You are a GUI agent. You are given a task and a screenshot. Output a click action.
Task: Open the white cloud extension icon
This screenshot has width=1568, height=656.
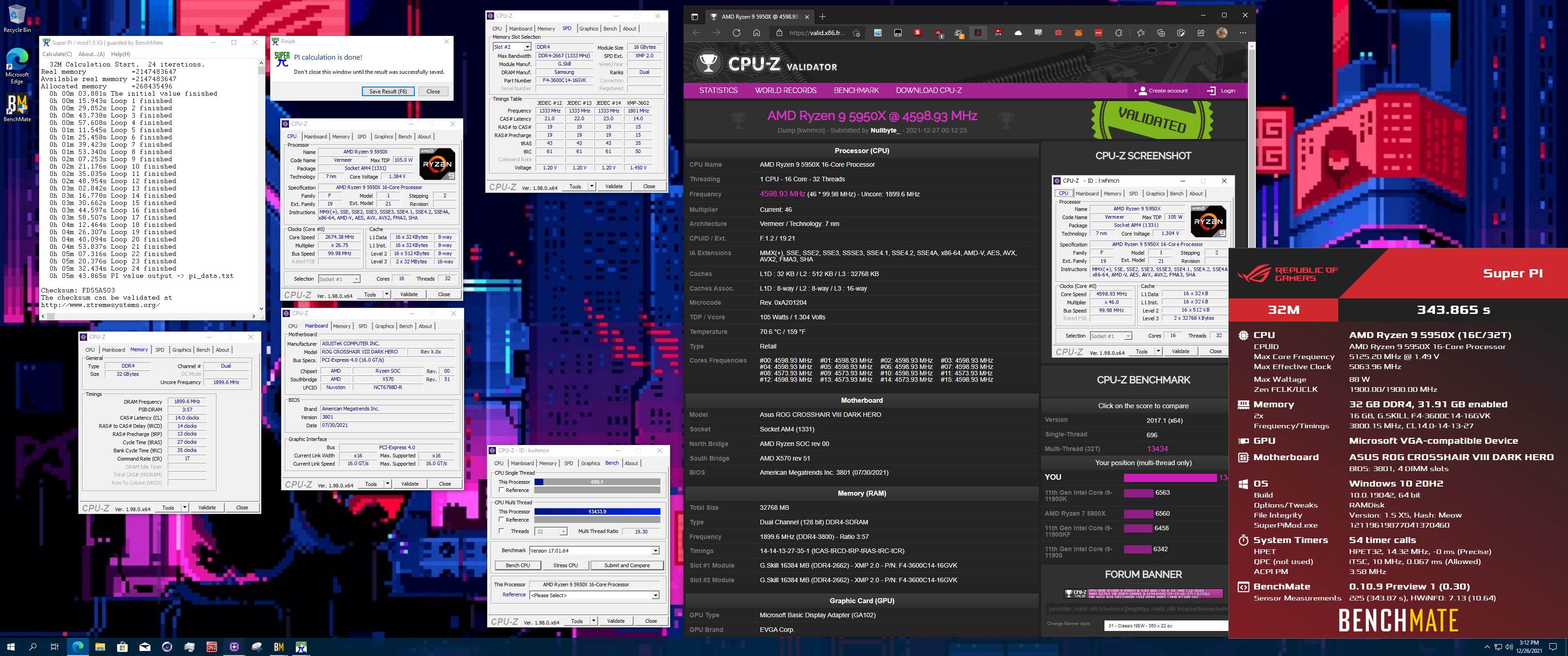1018,33
